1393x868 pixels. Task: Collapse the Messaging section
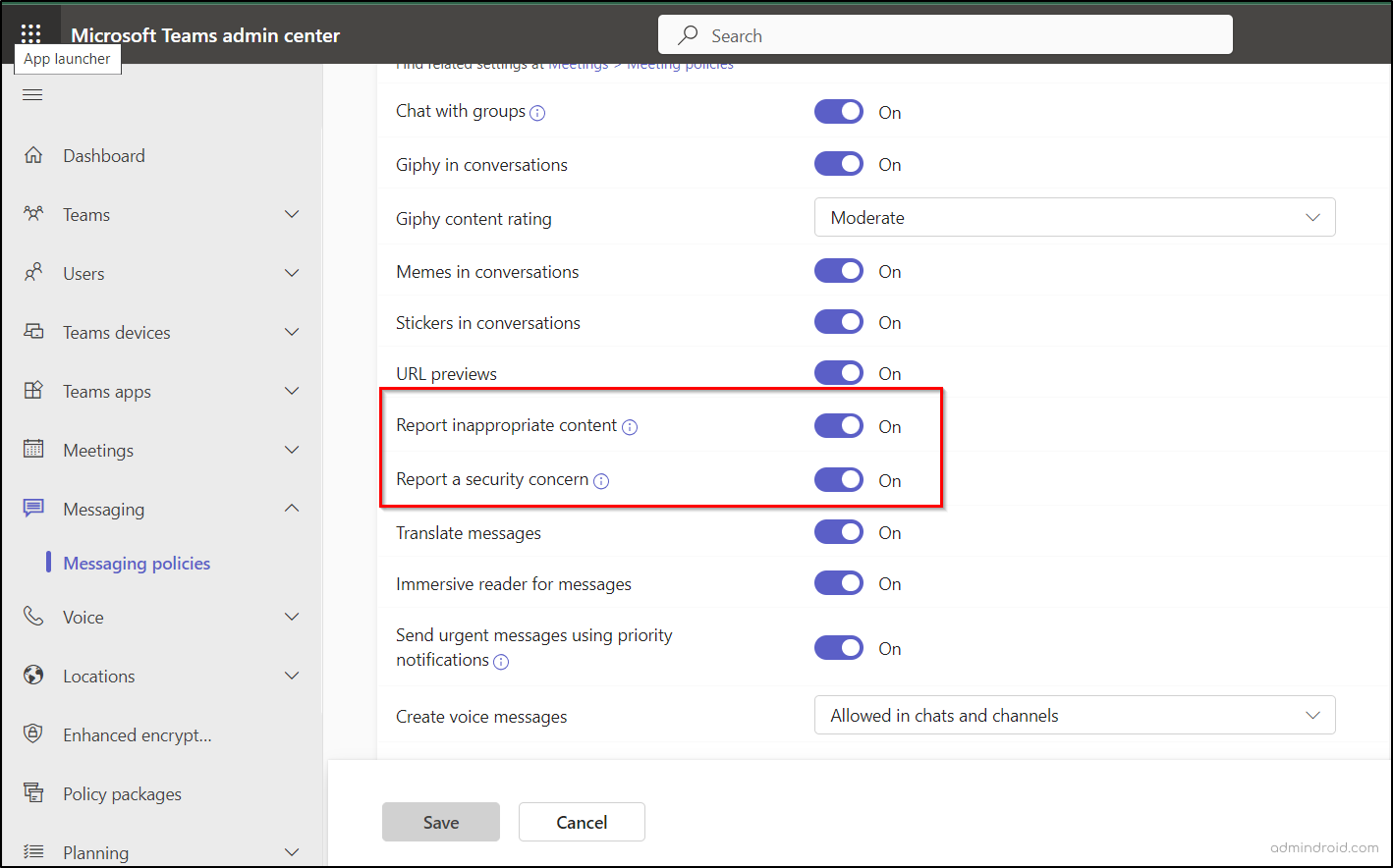click(x=291, y=509)
